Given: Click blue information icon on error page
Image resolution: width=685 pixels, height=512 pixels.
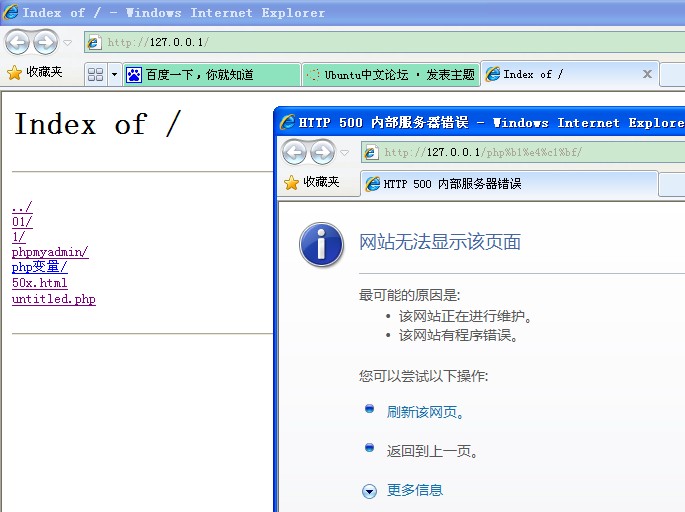Looking at the screenshot, I should click(x=322, y=245).
